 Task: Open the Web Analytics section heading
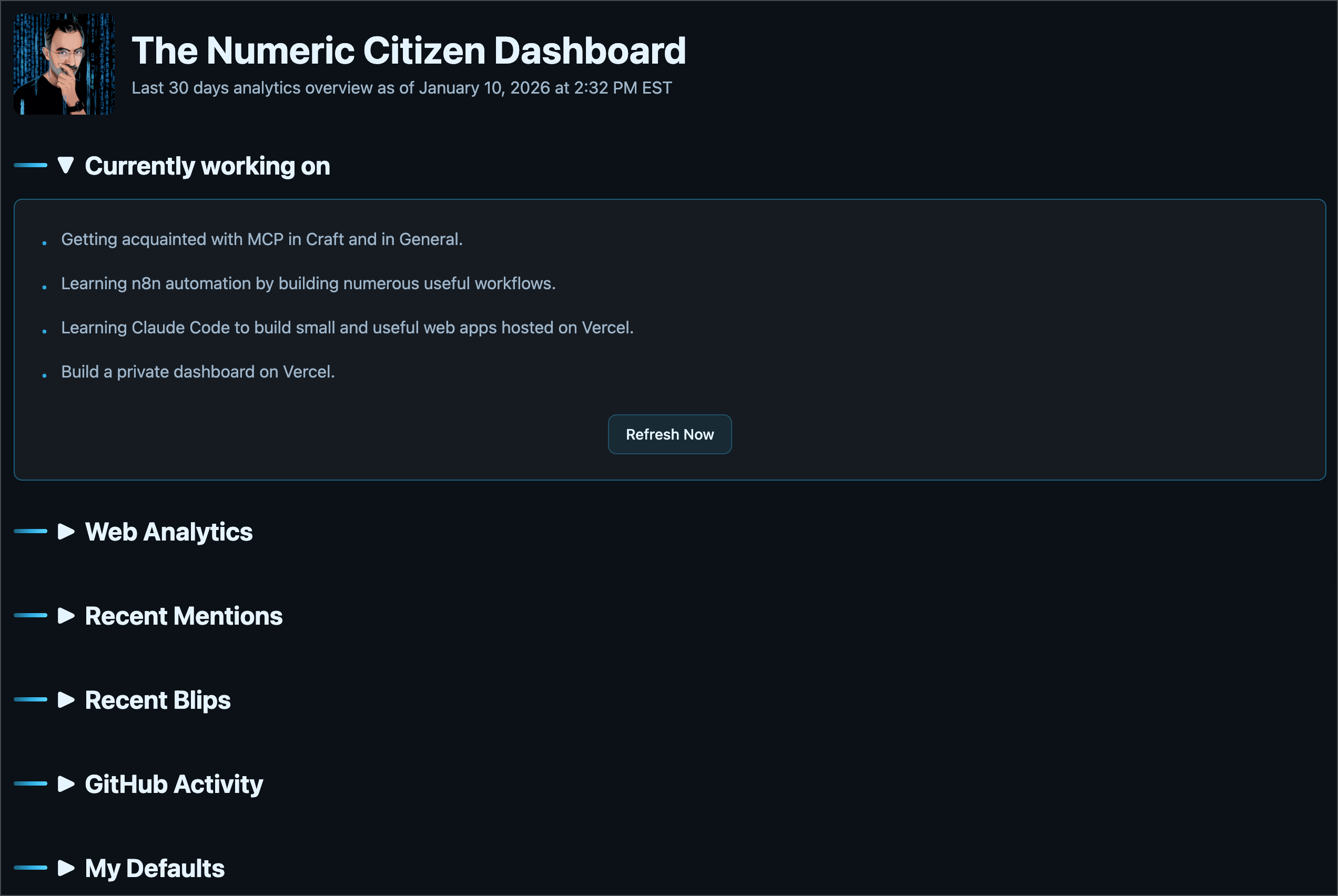pos(169,532)
